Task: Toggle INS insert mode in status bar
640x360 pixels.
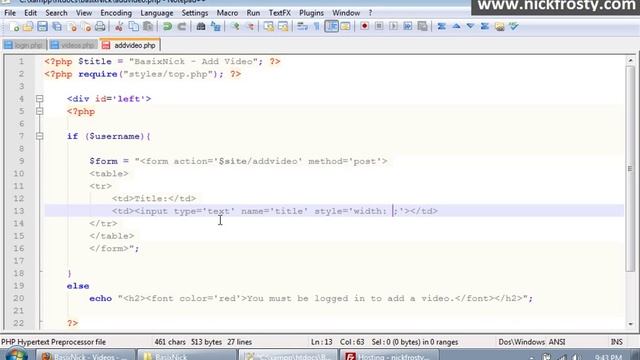Action: coord(616,342)
